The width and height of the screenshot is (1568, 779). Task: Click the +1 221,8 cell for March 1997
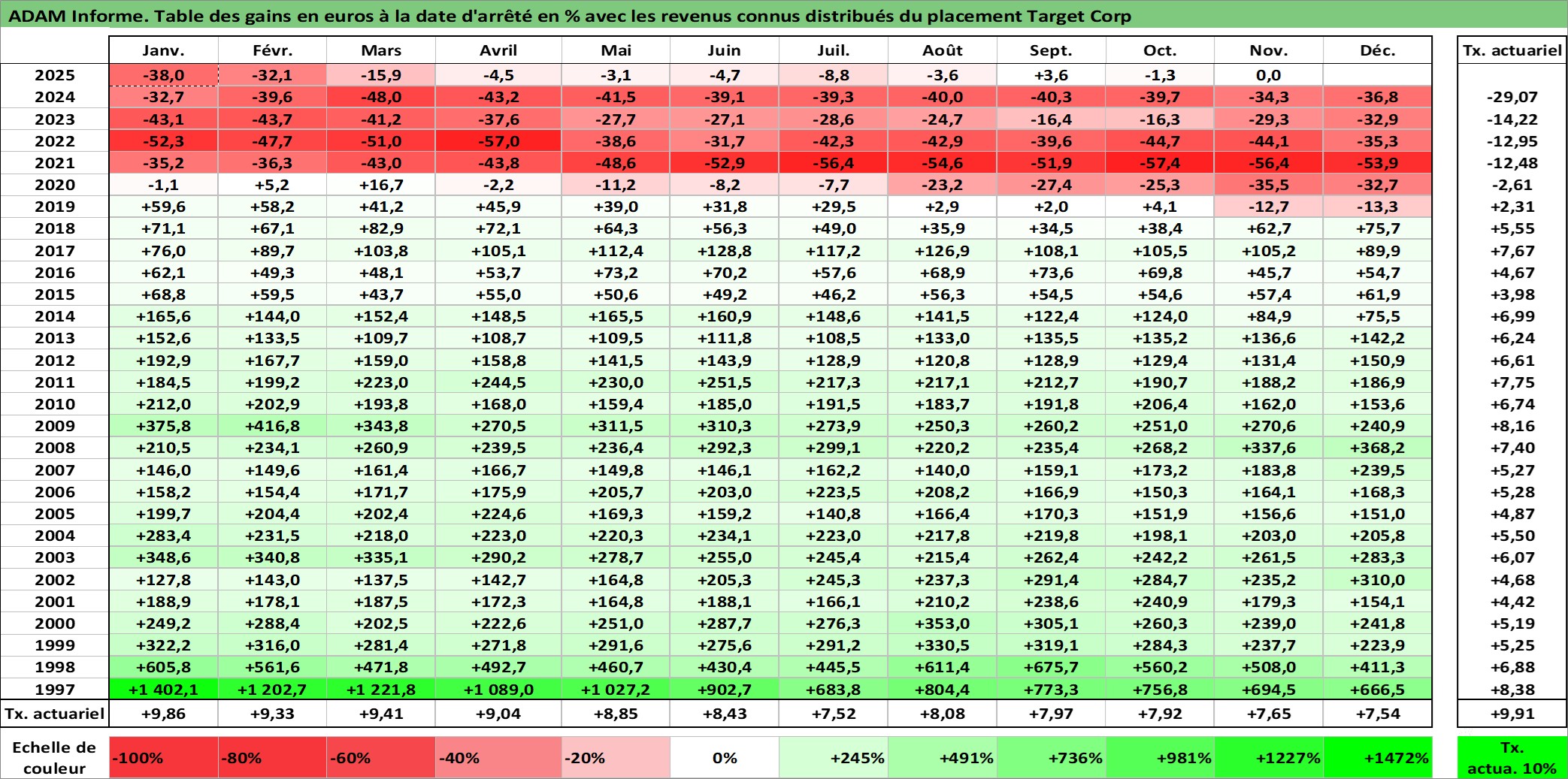[x=381, y=690]
